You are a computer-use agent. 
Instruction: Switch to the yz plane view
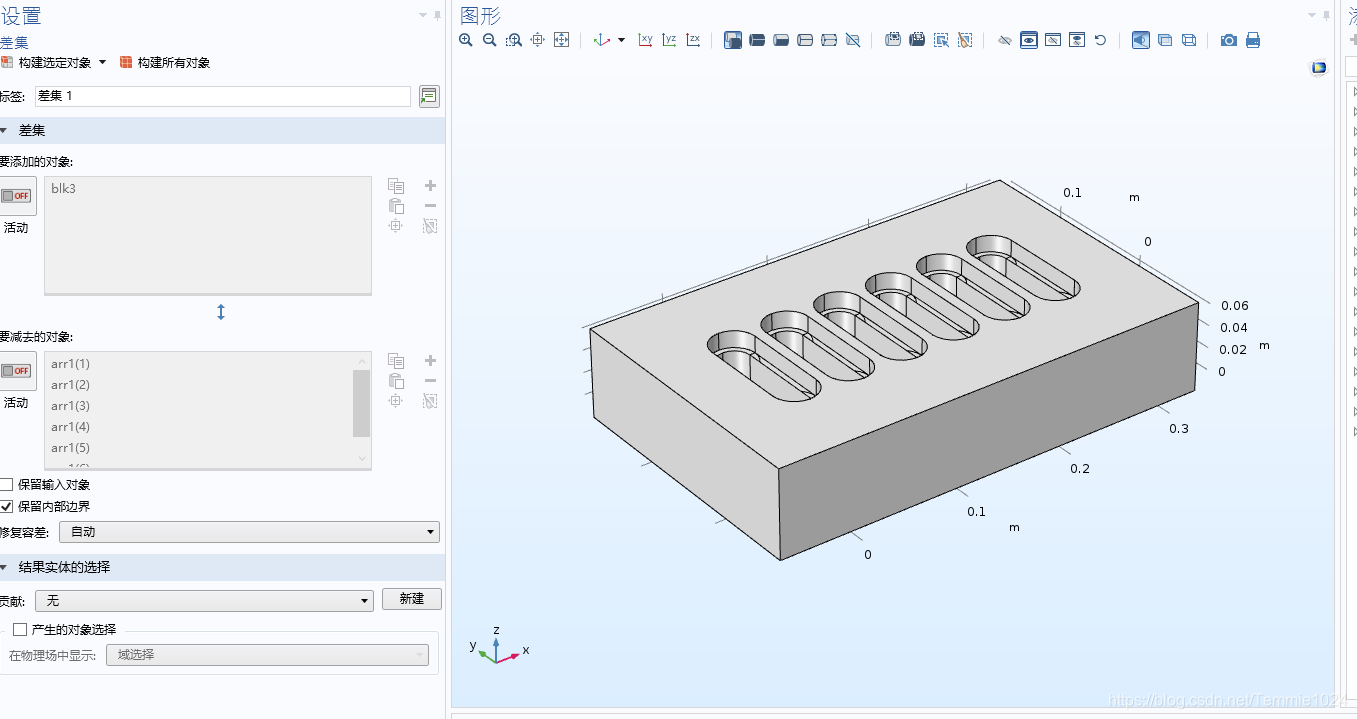click(670, 40)
